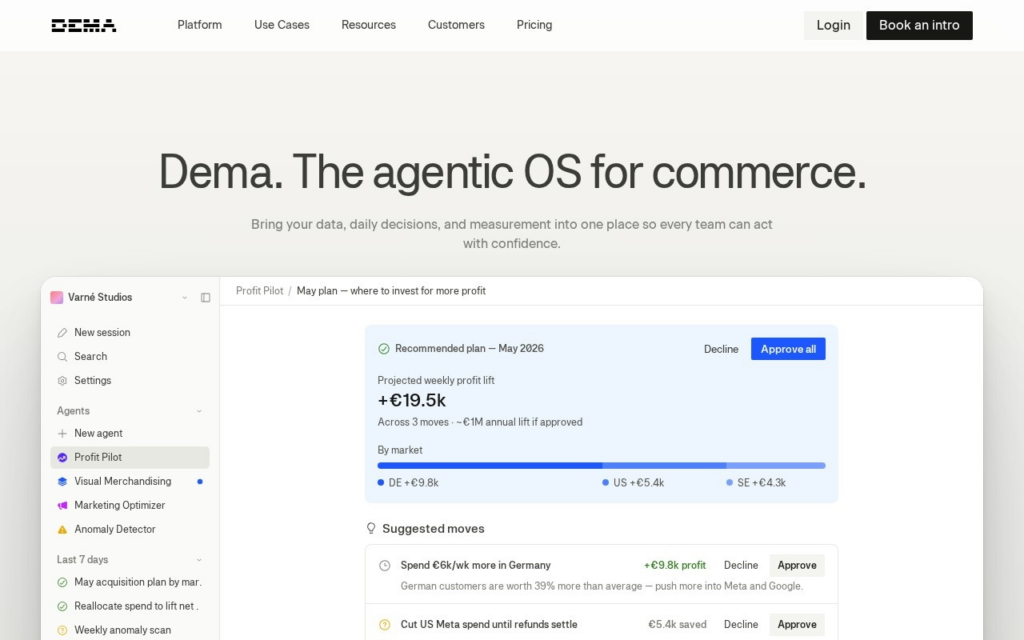Screen dimensions: 1024x640
Task: Click the SE legend color dot
Action: pos(729,483)
